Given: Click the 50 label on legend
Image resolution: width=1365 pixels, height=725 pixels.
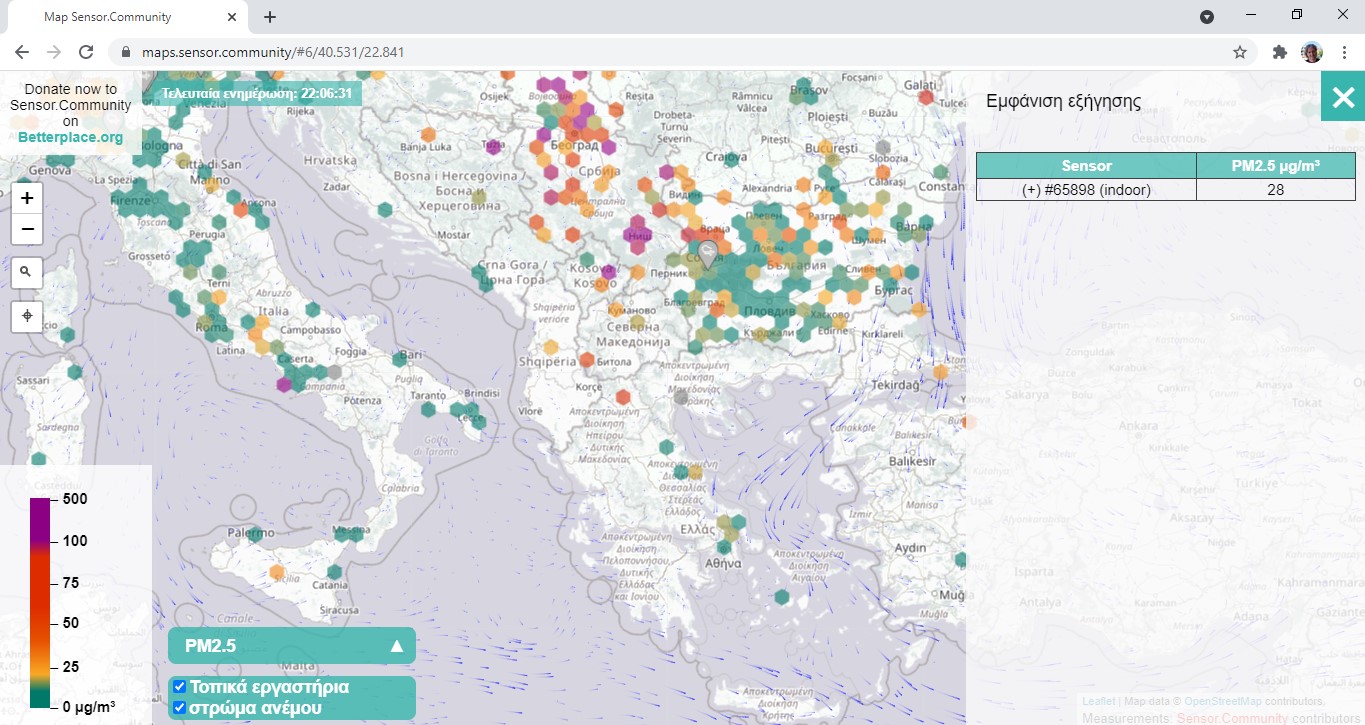Looking at the screenshot, I should (x=71, y=622).
